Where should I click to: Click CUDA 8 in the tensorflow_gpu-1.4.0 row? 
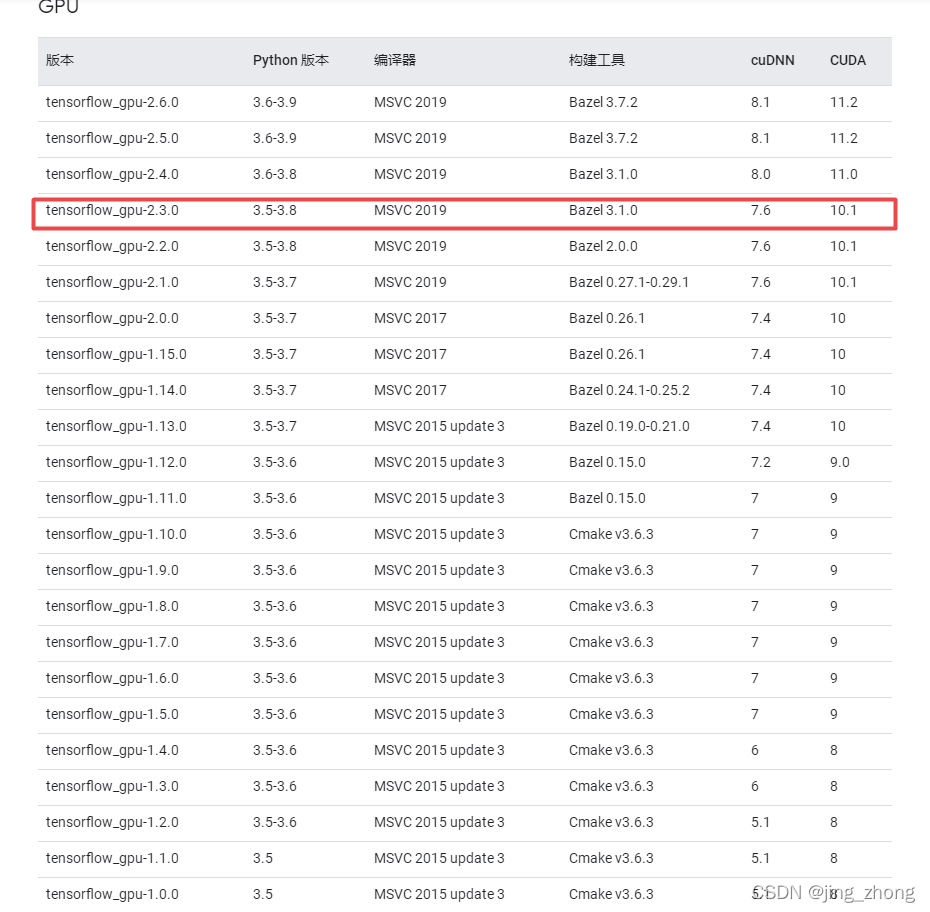point(833,750)
